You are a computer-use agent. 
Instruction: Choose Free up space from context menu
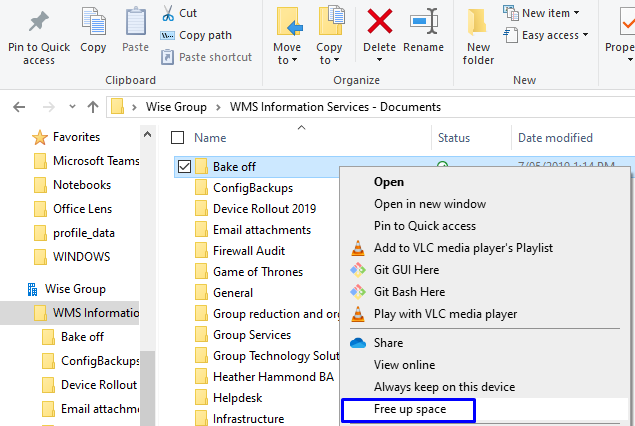[409, 409]
